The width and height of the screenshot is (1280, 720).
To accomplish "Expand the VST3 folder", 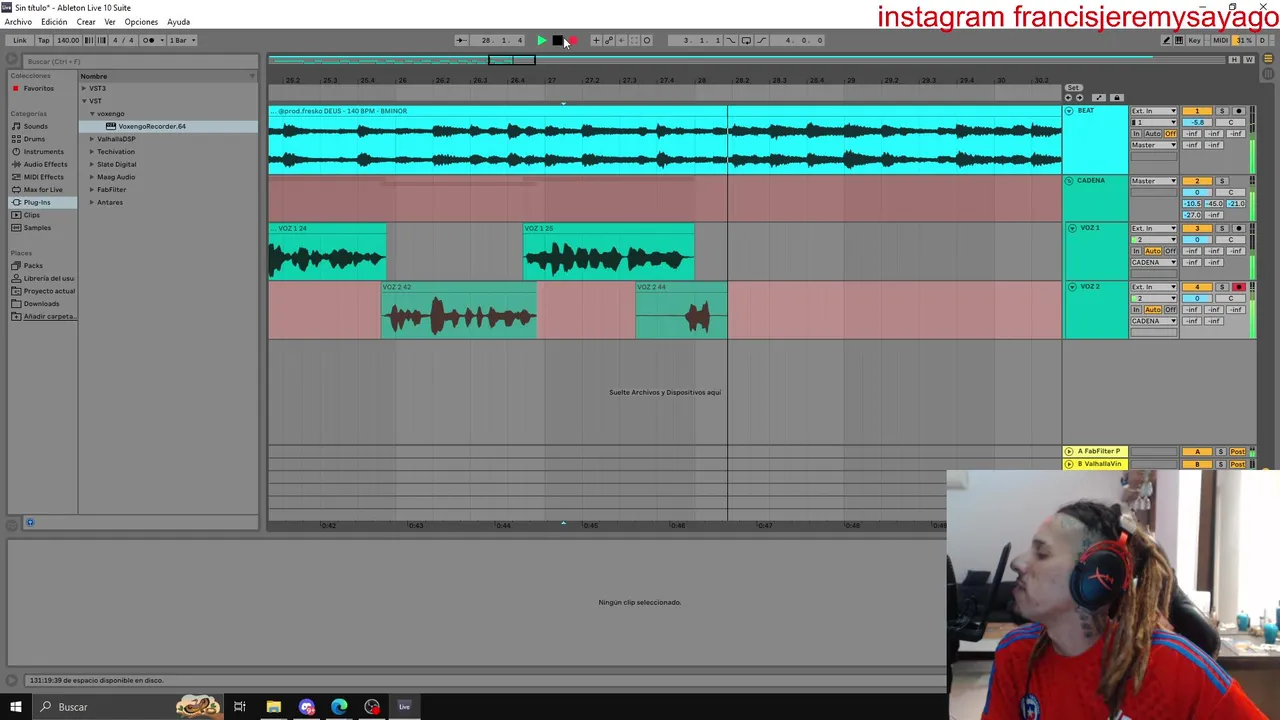I will click(x=84, y=89).
